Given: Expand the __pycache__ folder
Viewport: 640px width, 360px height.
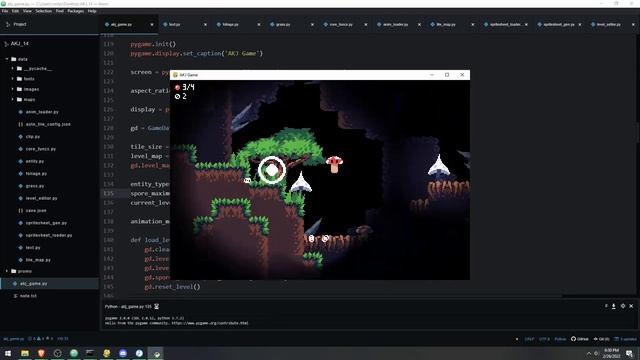Looking at the screenshot, I should pyautogui.click(x=13, y=69).
